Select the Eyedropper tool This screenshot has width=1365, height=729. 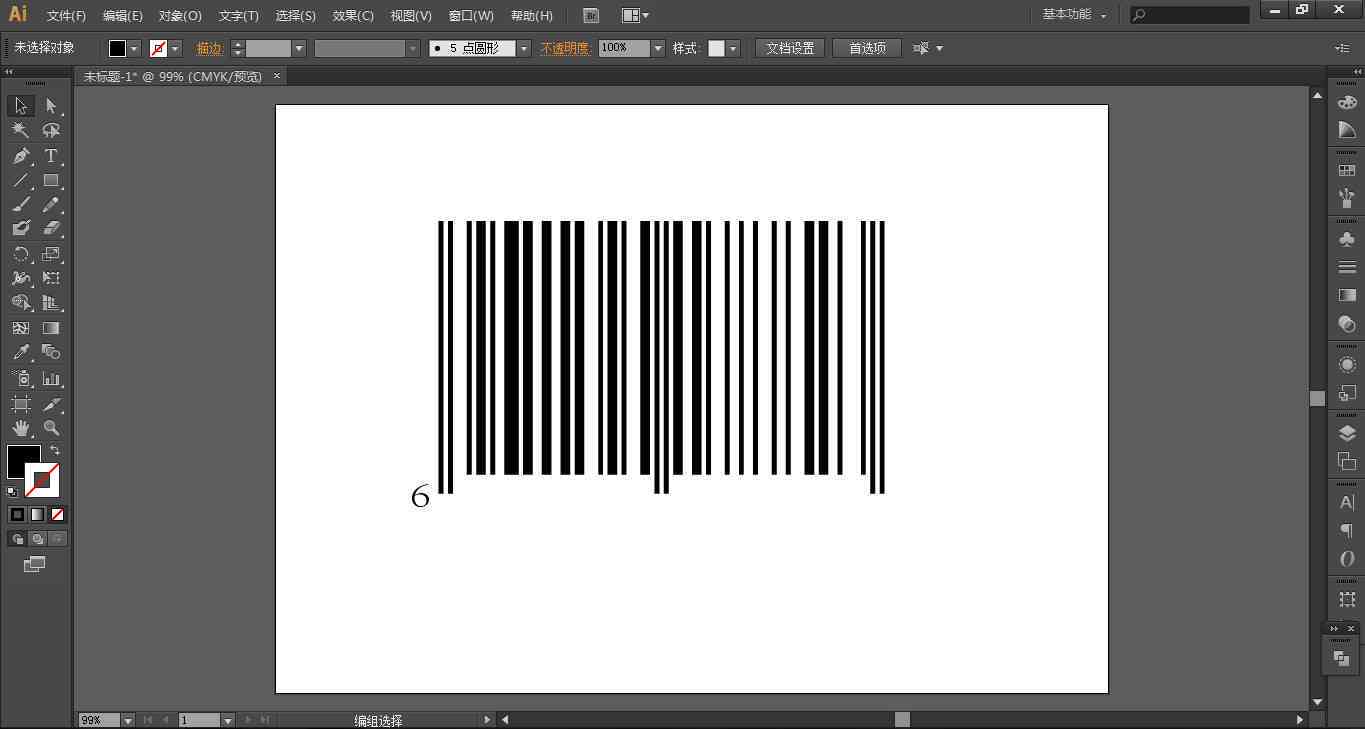21,352
